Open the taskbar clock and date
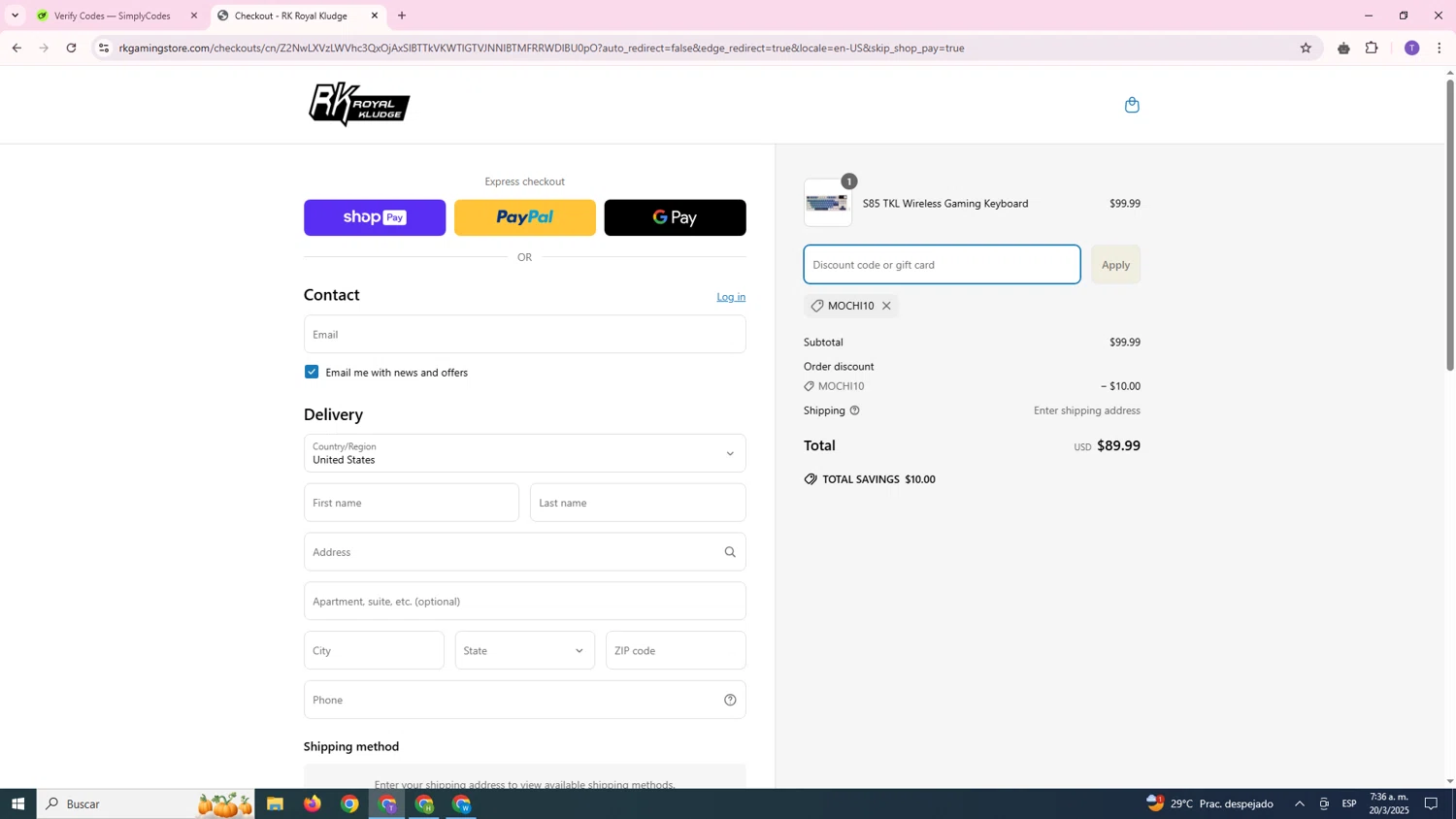The image size is (1456, 819). pyautogui.click(x=1389, y=803)
